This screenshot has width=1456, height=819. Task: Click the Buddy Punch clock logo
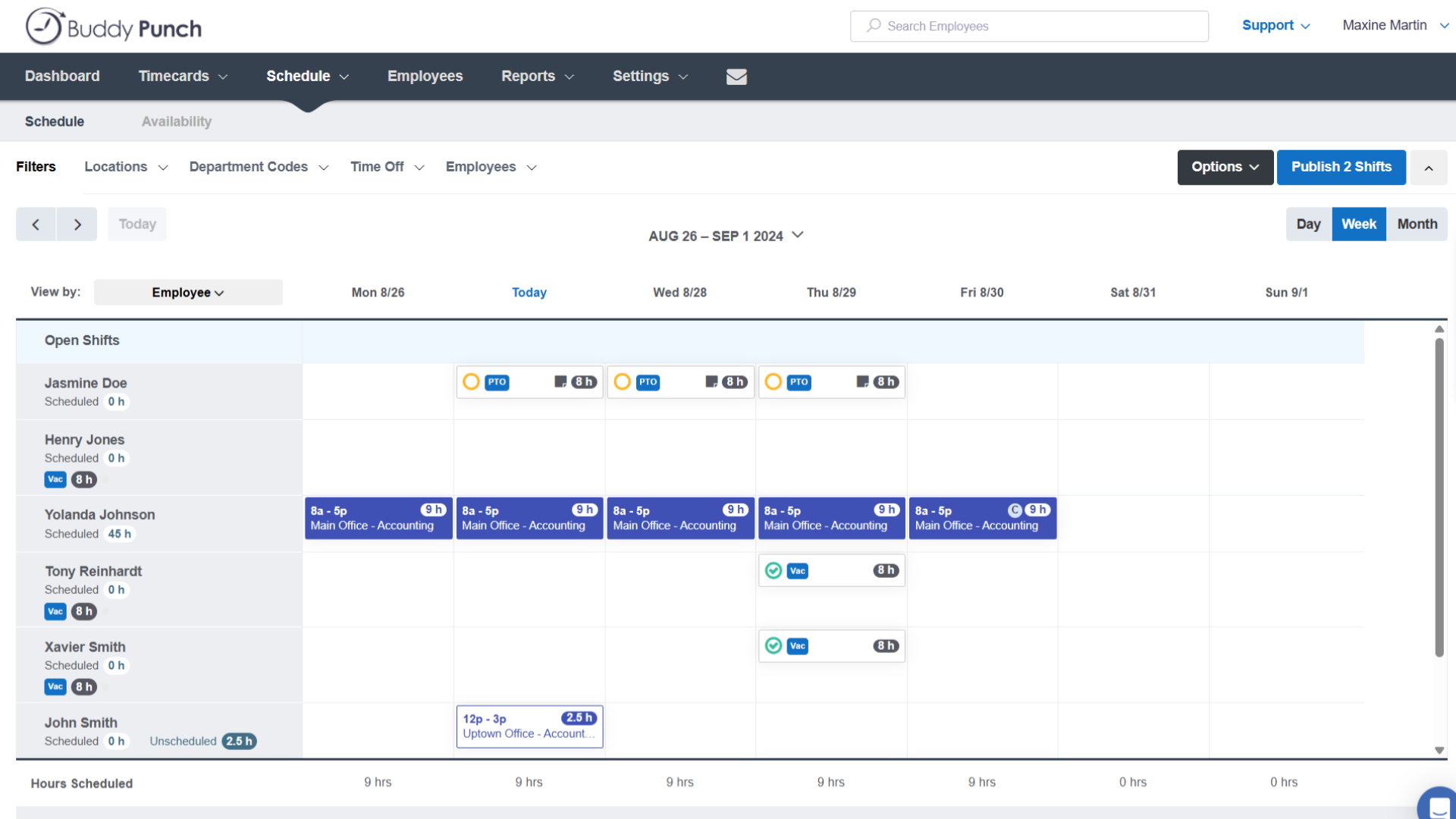click(44, 27)
